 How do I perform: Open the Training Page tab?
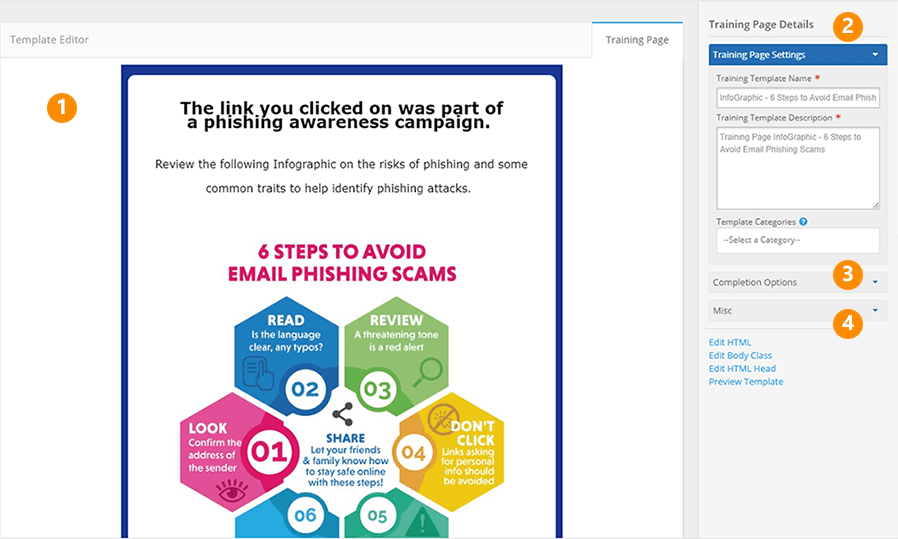[x=637, y=40]
